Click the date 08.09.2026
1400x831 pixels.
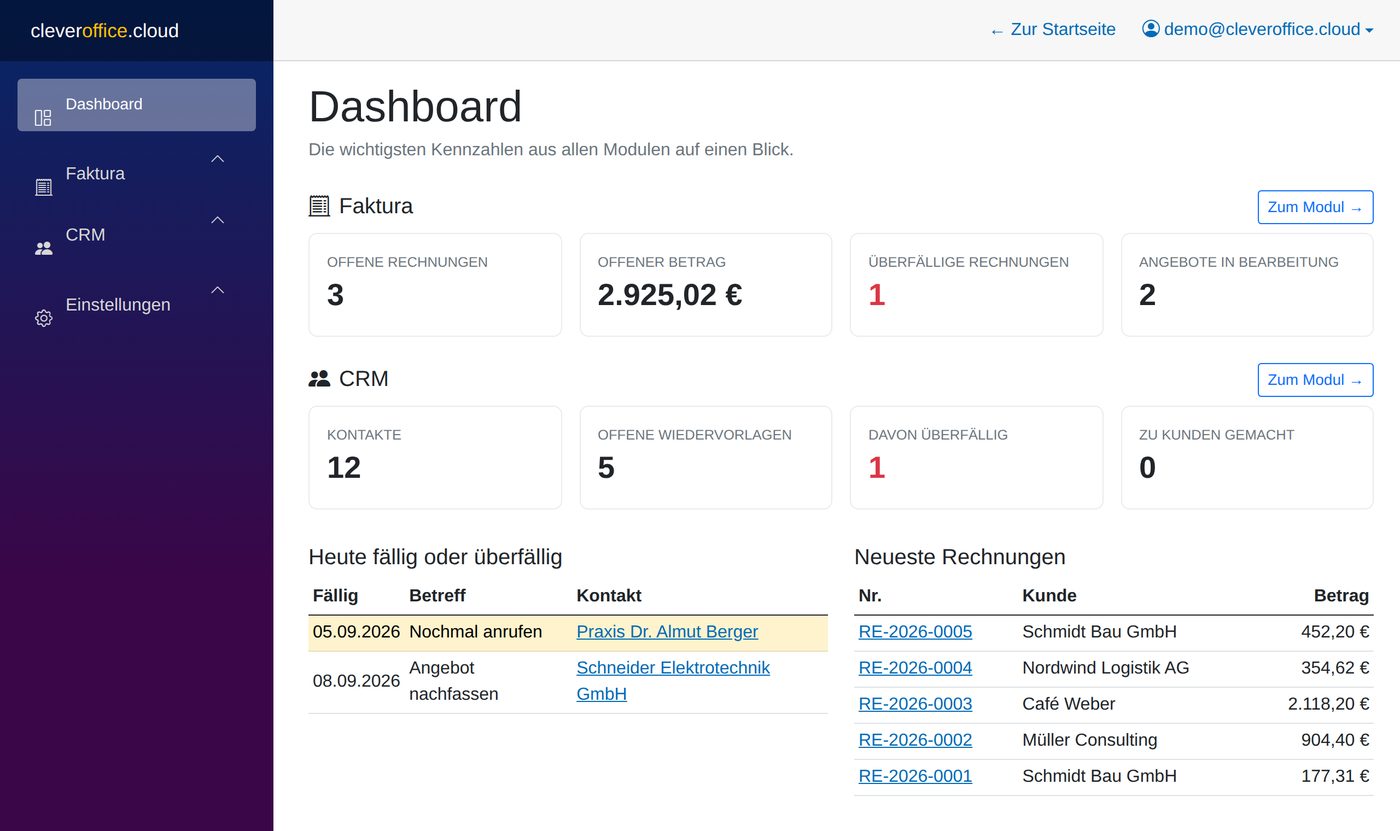pos(356,681)
